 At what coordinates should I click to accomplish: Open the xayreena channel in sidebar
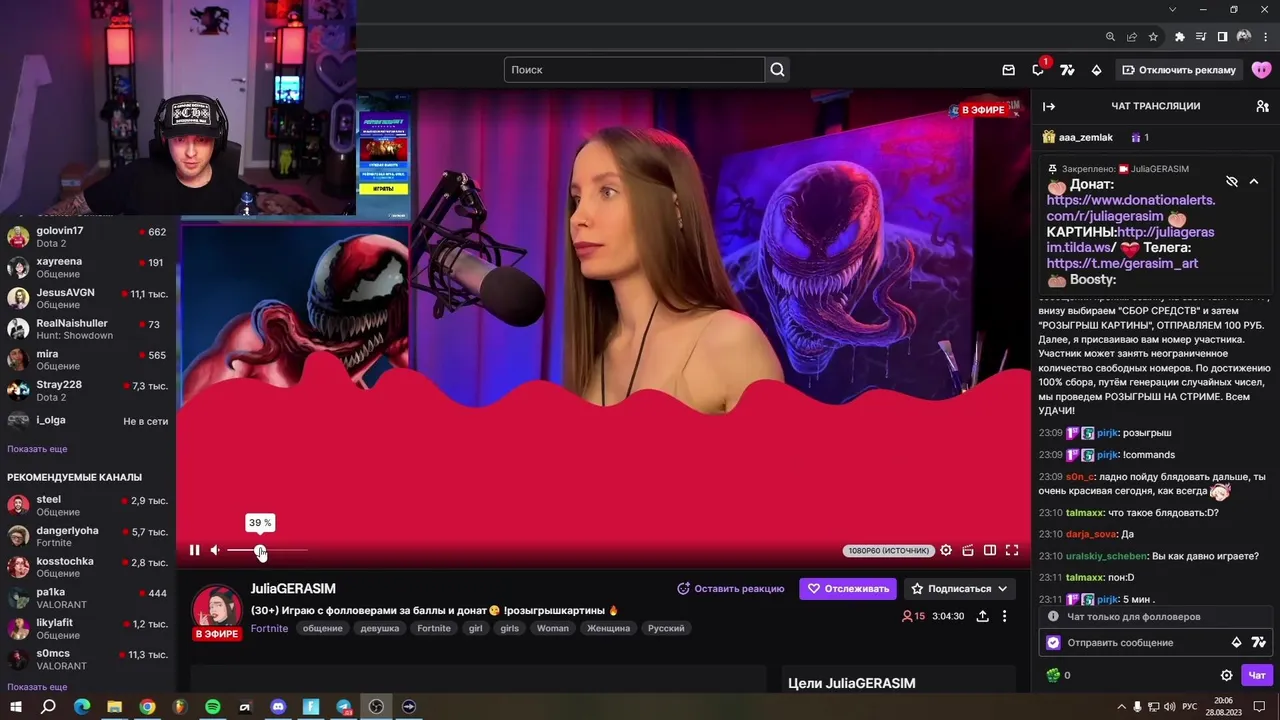88,268
